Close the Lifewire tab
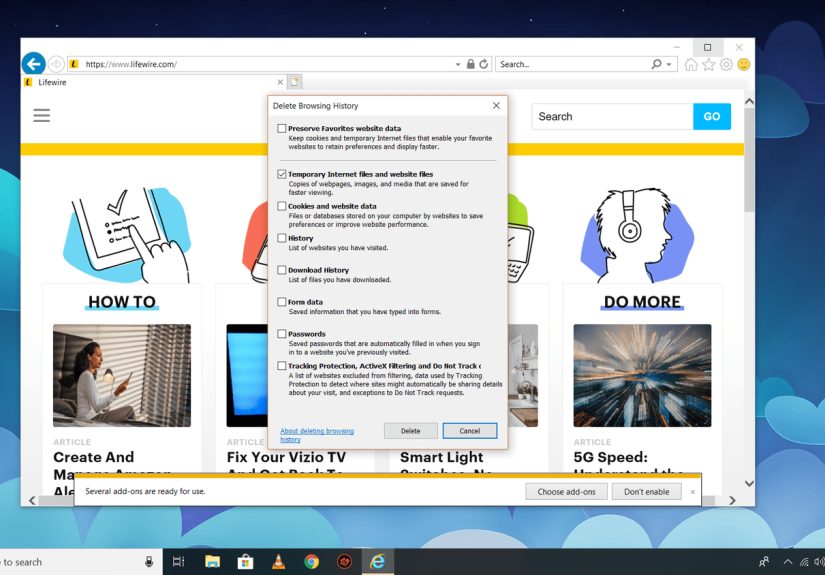Viewport: 825px width, 575px height. click(280, 82)
